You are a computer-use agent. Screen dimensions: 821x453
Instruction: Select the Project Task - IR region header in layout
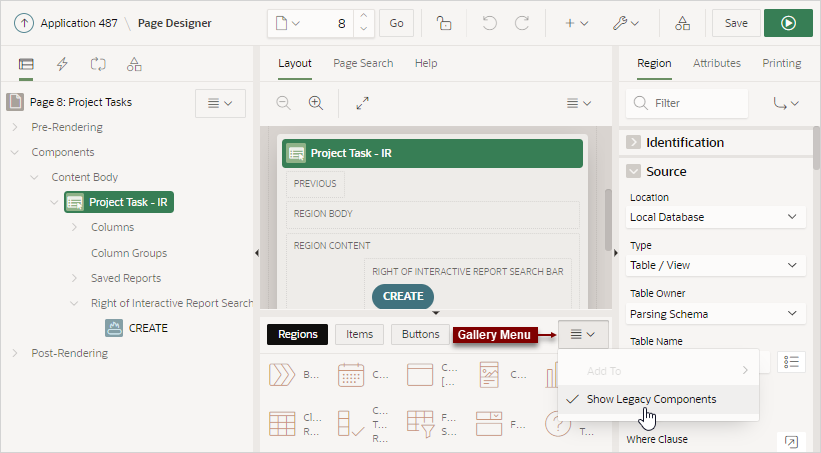tap(432, 153)
